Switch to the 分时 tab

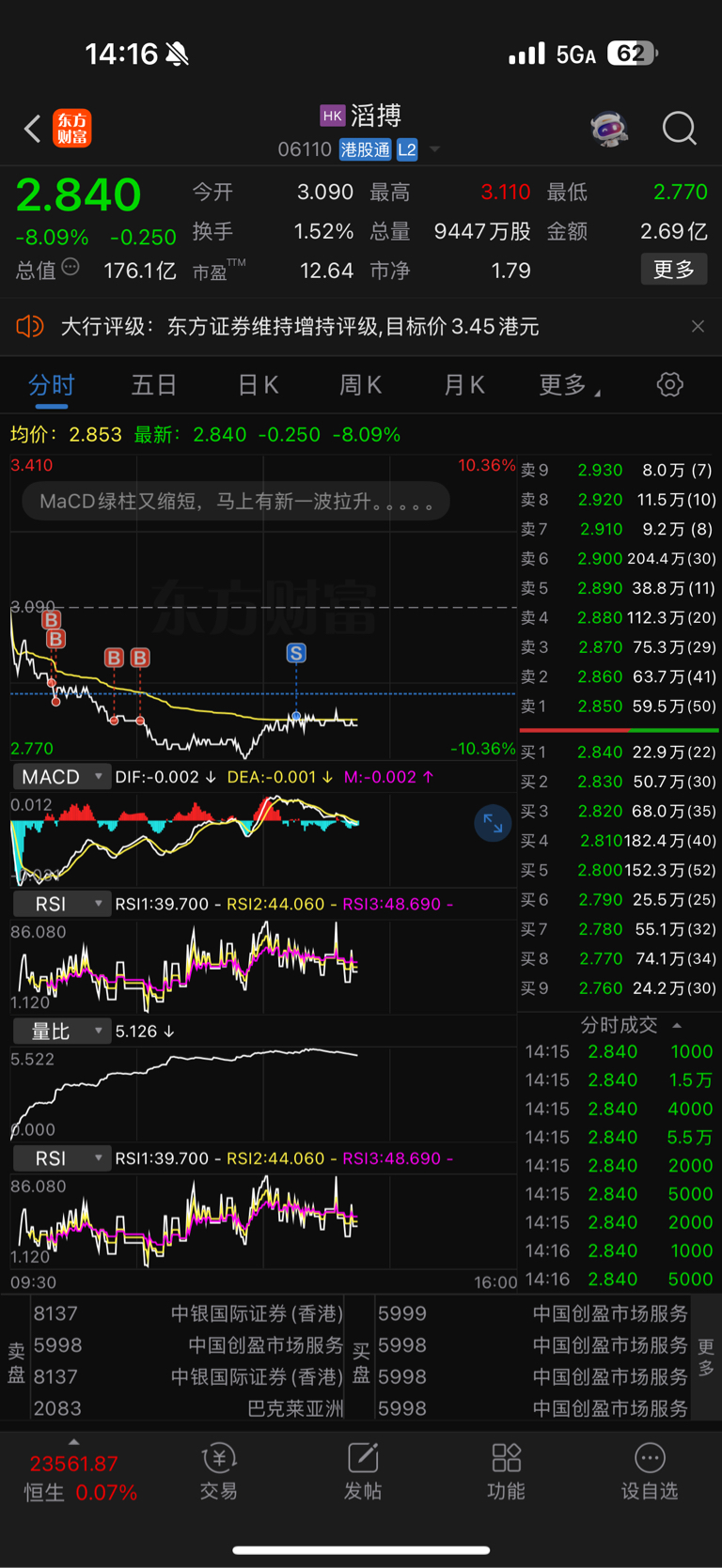52,385
